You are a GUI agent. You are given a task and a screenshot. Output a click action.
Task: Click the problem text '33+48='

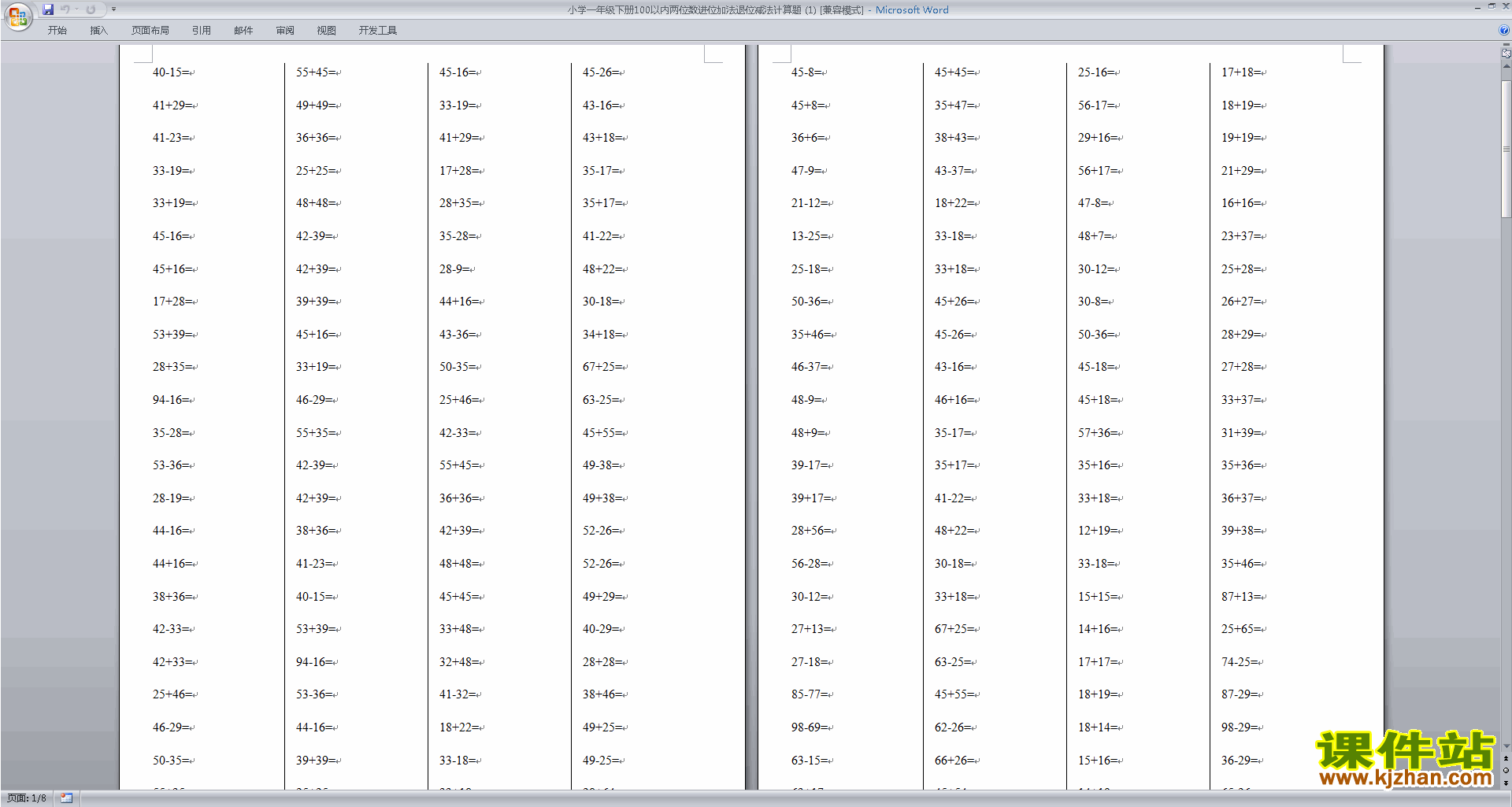tap(458, 628)
